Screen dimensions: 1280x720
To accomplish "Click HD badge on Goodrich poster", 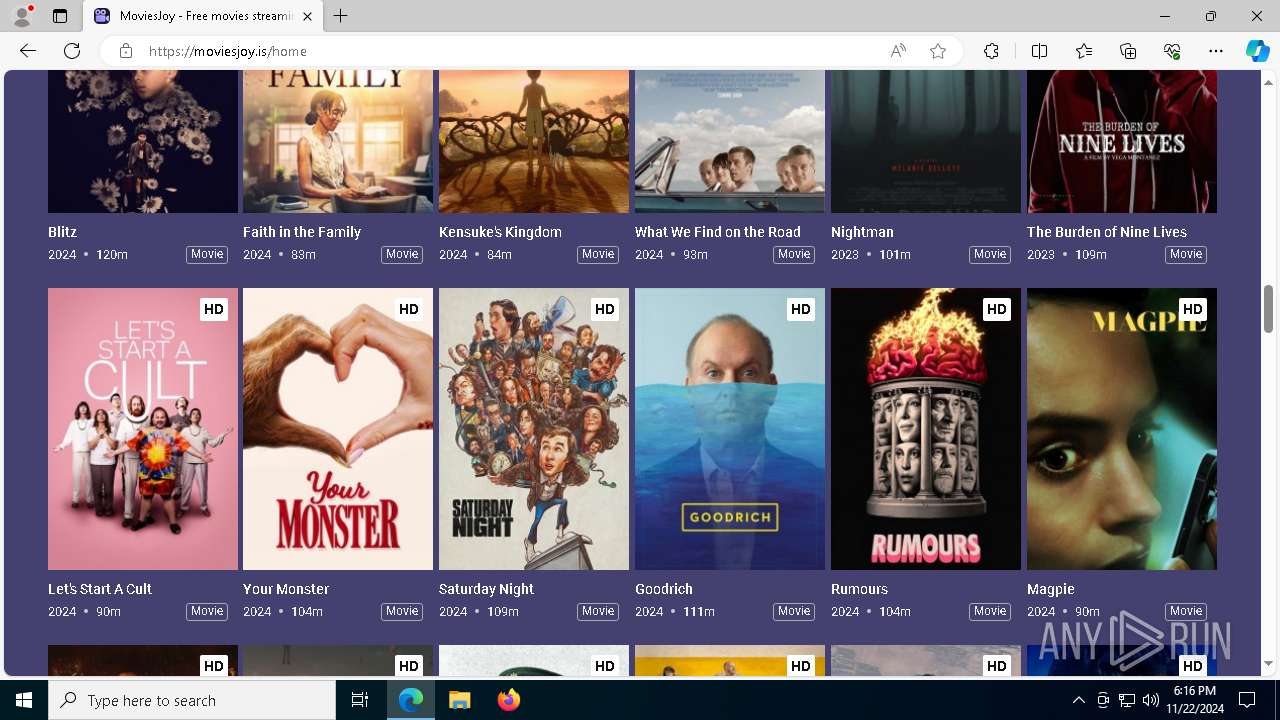I will tap(801, 309).
